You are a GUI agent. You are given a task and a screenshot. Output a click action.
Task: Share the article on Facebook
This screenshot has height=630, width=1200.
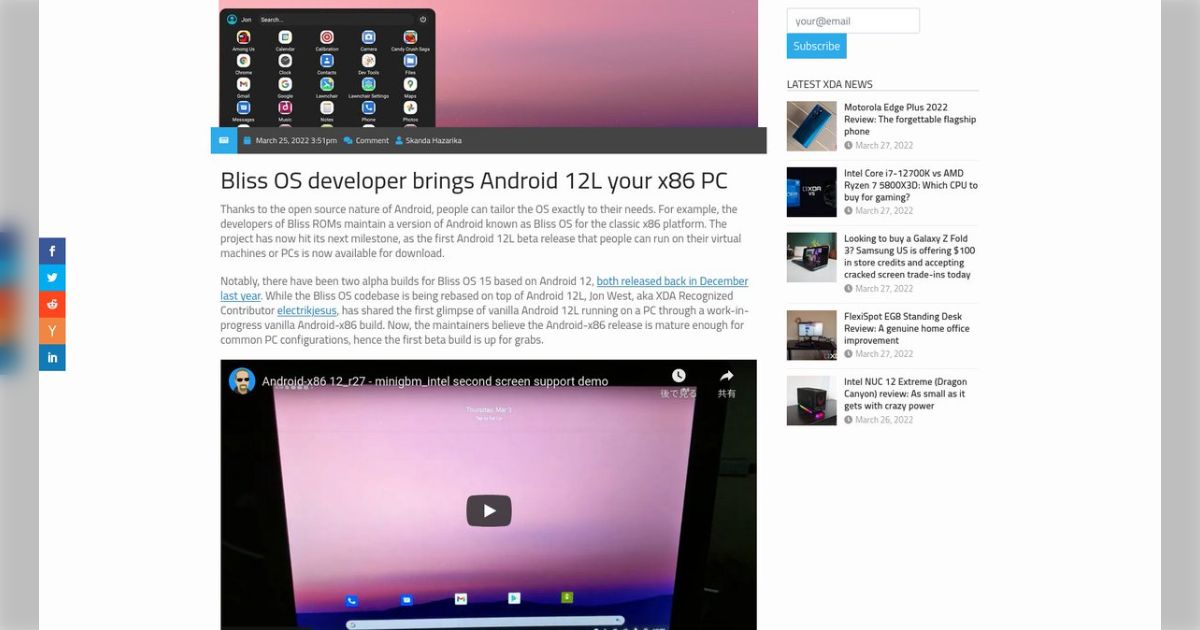pos(52,251)
